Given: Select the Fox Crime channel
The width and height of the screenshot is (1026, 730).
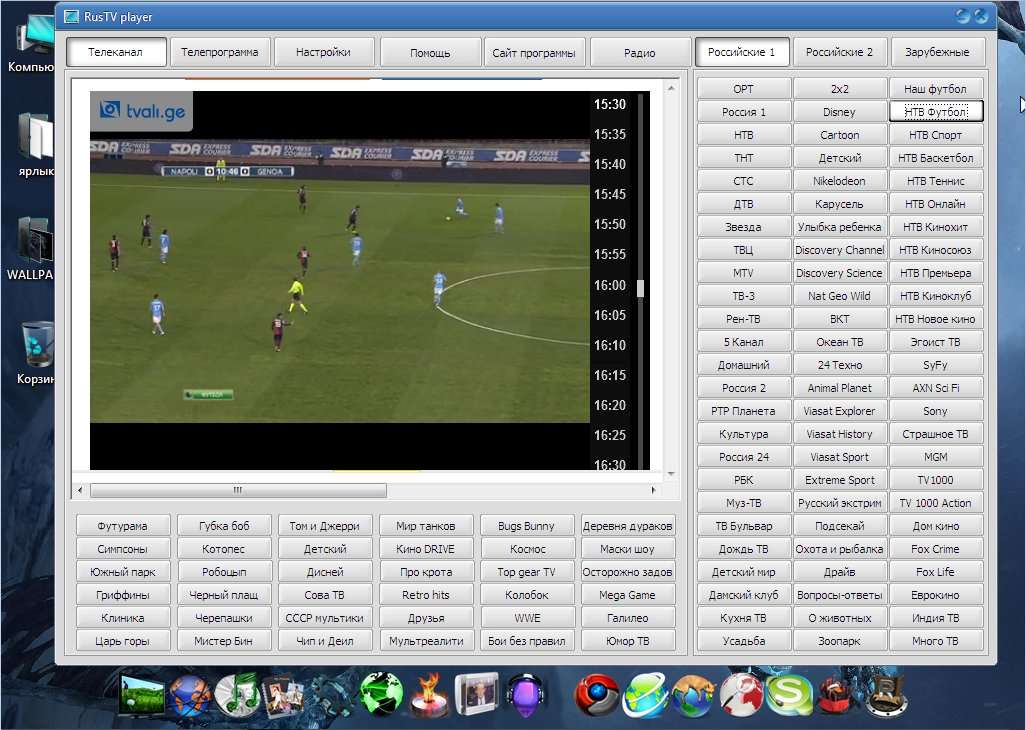Looking at the screenshot, I should coord(936,549).
